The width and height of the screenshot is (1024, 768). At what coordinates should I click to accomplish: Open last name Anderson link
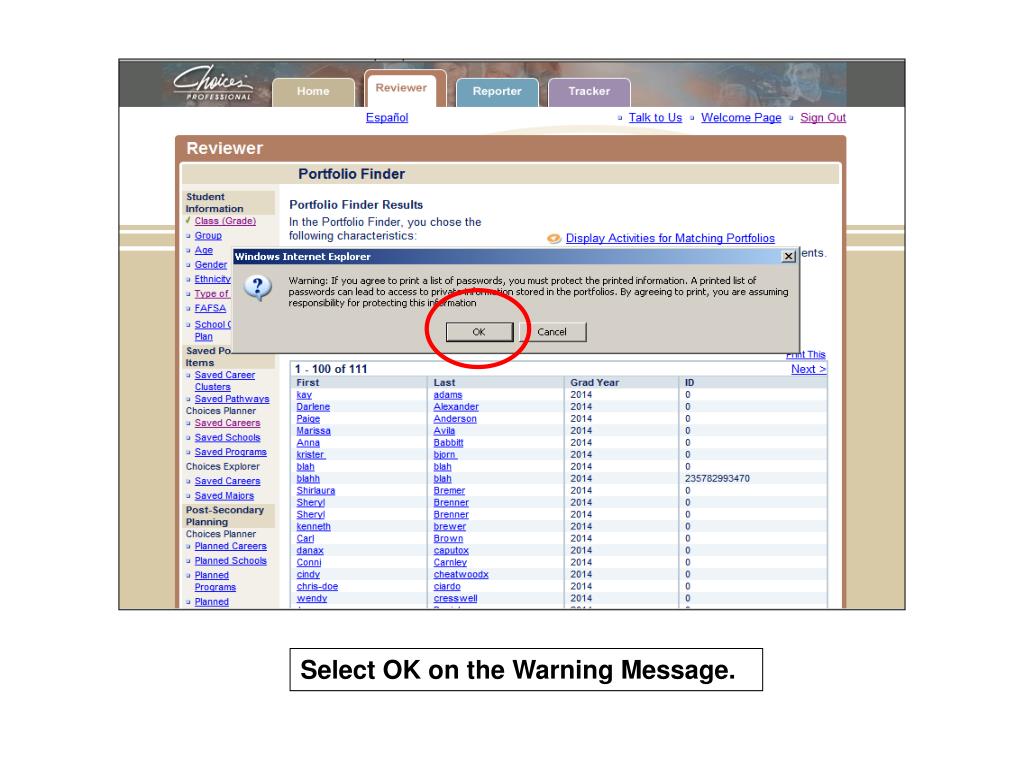click(455, 419)
